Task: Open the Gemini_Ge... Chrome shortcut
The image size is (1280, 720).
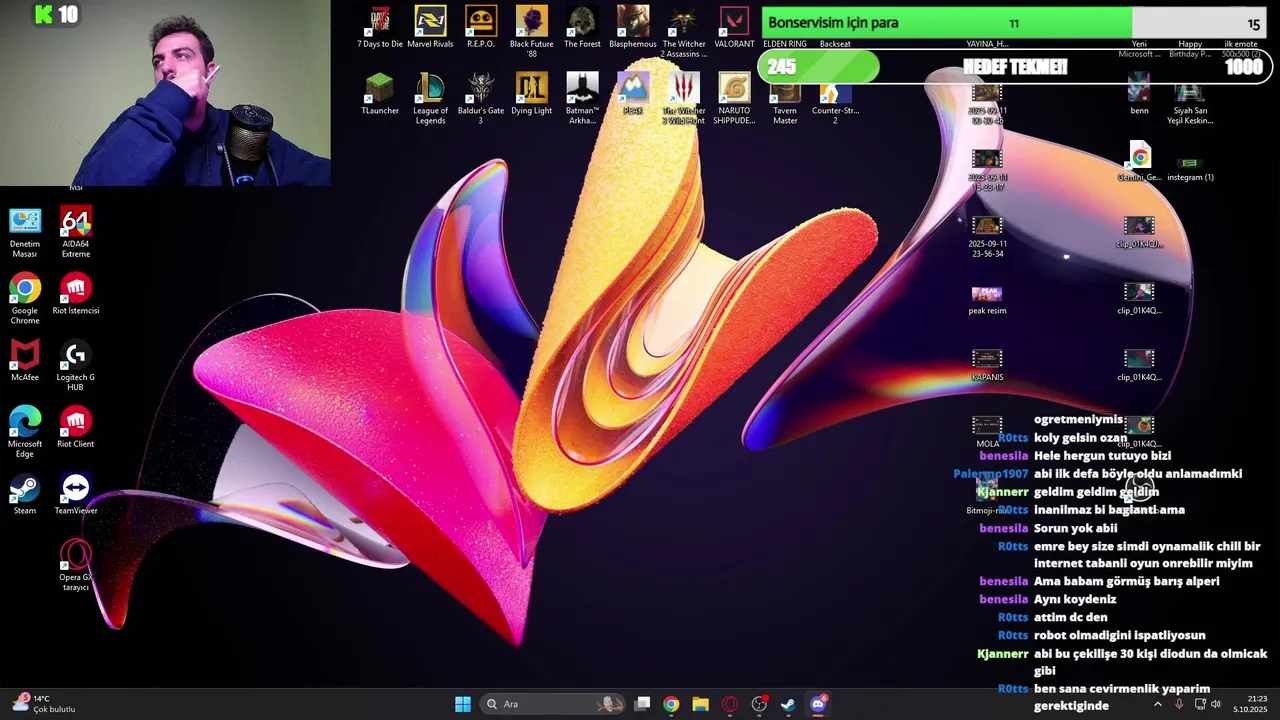Action: coord(1139,161)
